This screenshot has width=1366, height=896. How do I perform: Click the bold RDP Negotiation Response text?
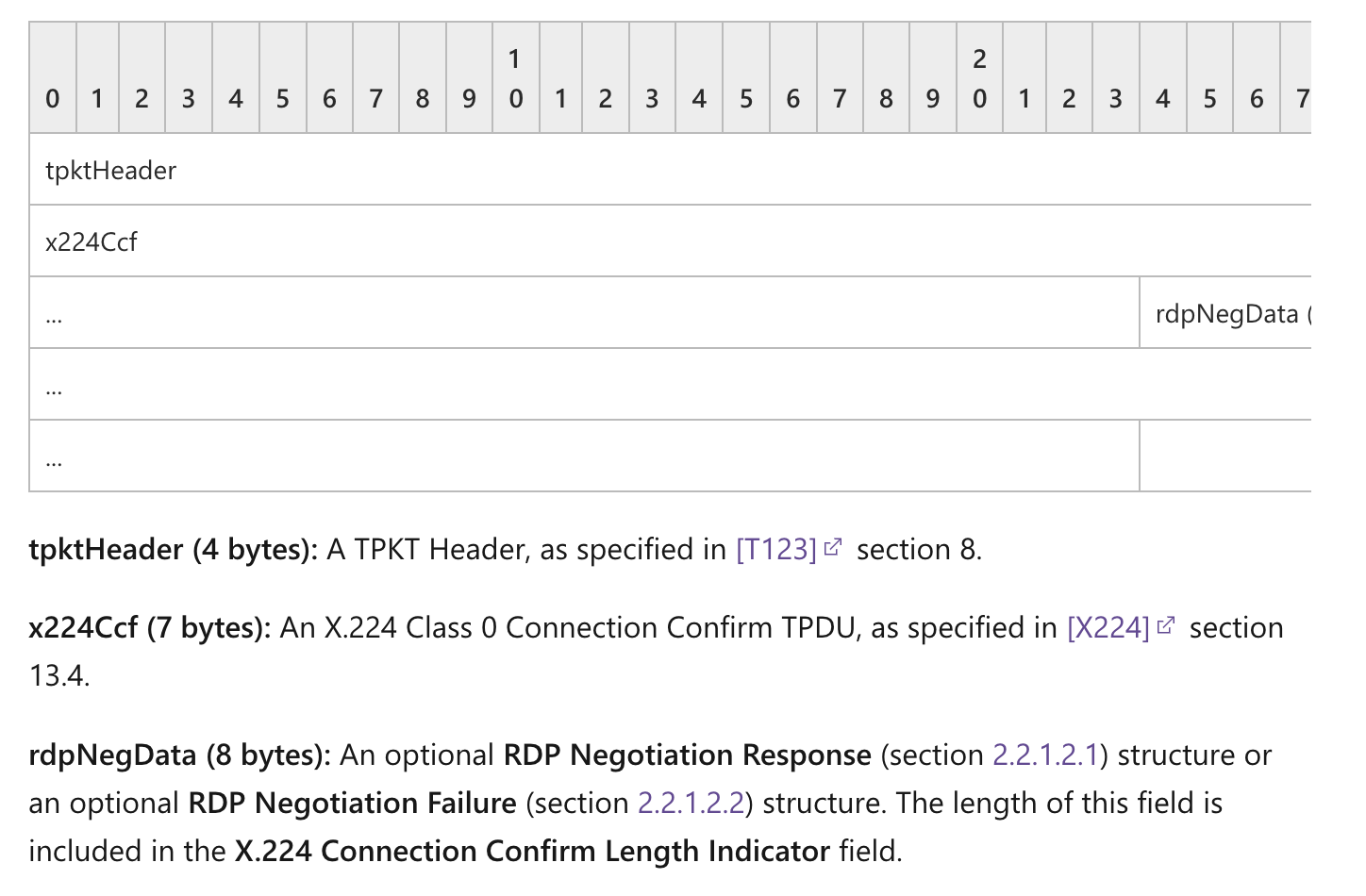[x=688, y=755]
